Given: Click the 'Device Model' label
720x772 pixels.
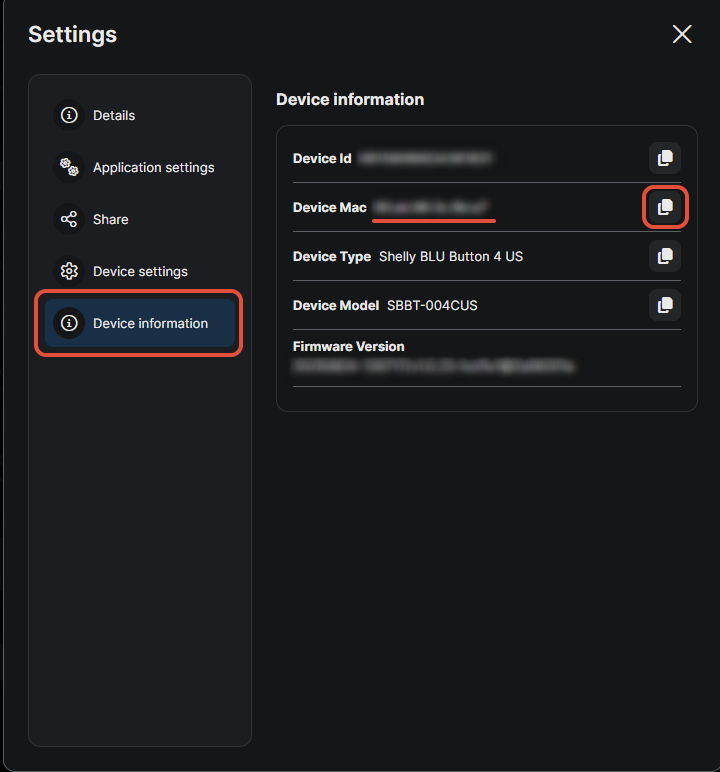Looking at the screenshot, I should pyautogui.click(x=336, y=306).
